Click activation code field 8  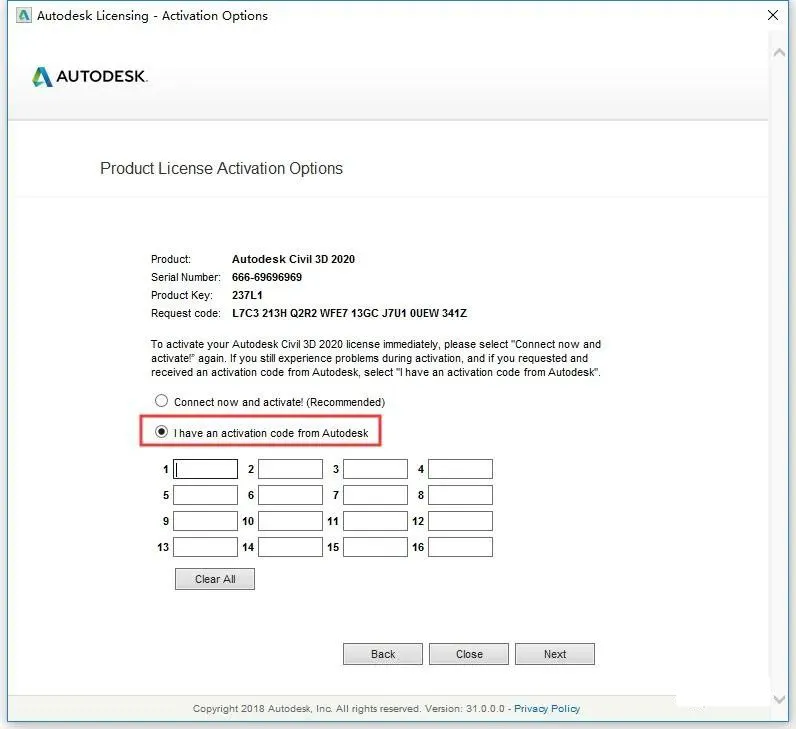[460, 495]
